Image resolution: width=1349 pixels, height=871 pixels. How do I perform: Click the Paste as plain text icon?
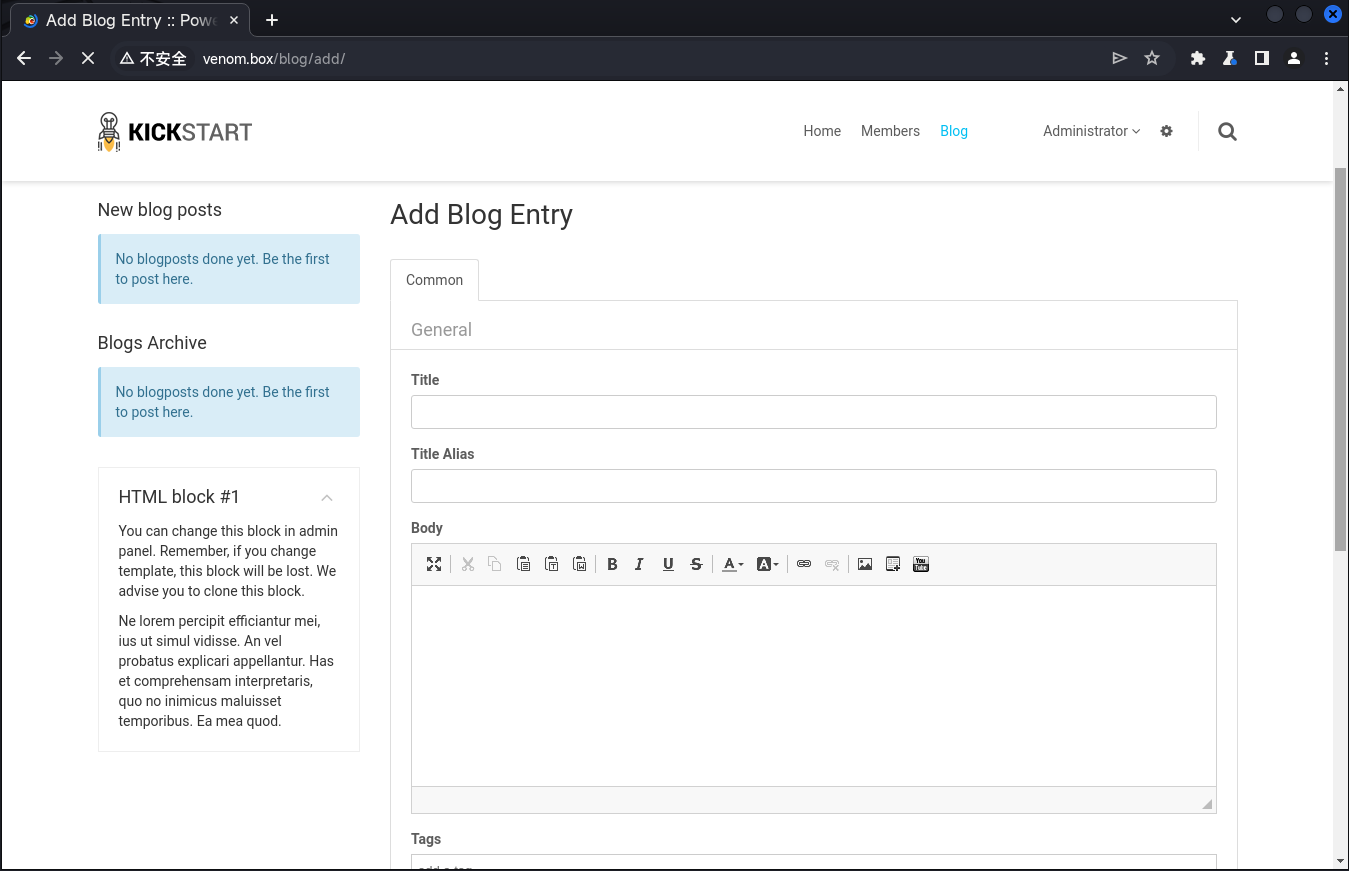click(x=551, y=564)
